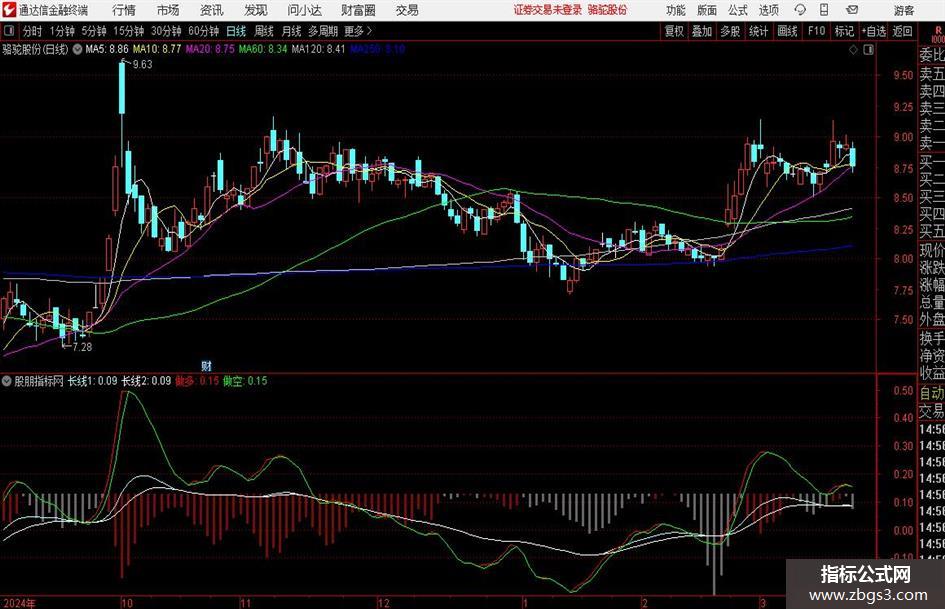Expand 更多 periods chevron
945x609 pixels.
369,31
